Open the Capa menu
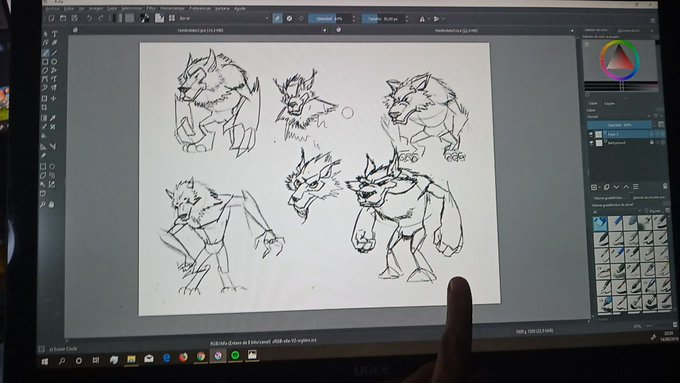Viewport: 680px width, 383px height. pos(112,8)
